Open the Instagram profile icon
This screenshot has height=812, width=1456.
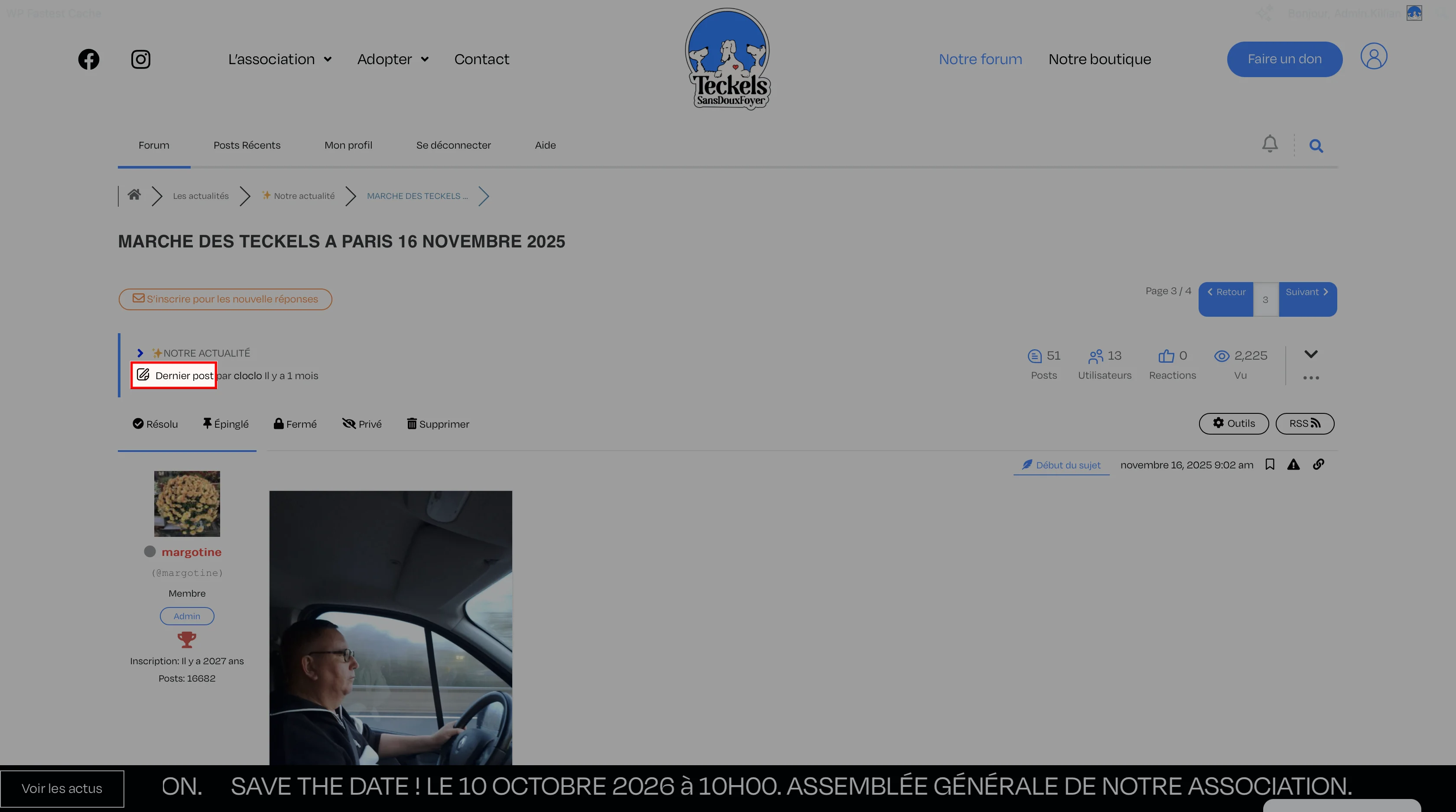pos(141,59)
